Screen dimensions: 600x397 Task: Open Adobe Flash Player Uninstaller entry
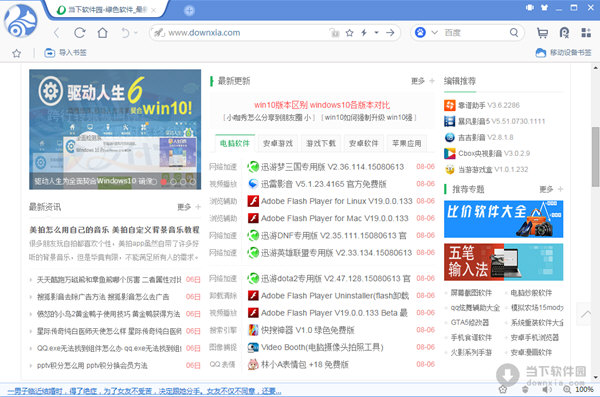(335, 296)
